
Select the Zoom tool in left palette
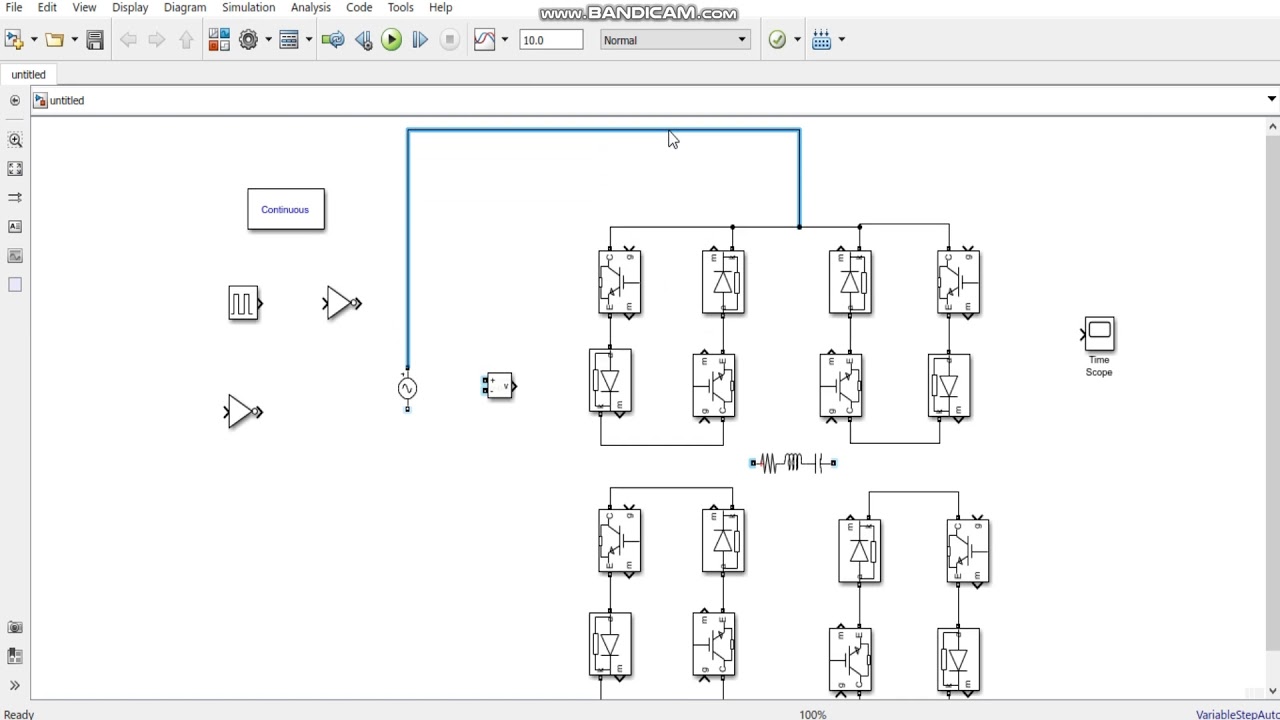[15, 141]
